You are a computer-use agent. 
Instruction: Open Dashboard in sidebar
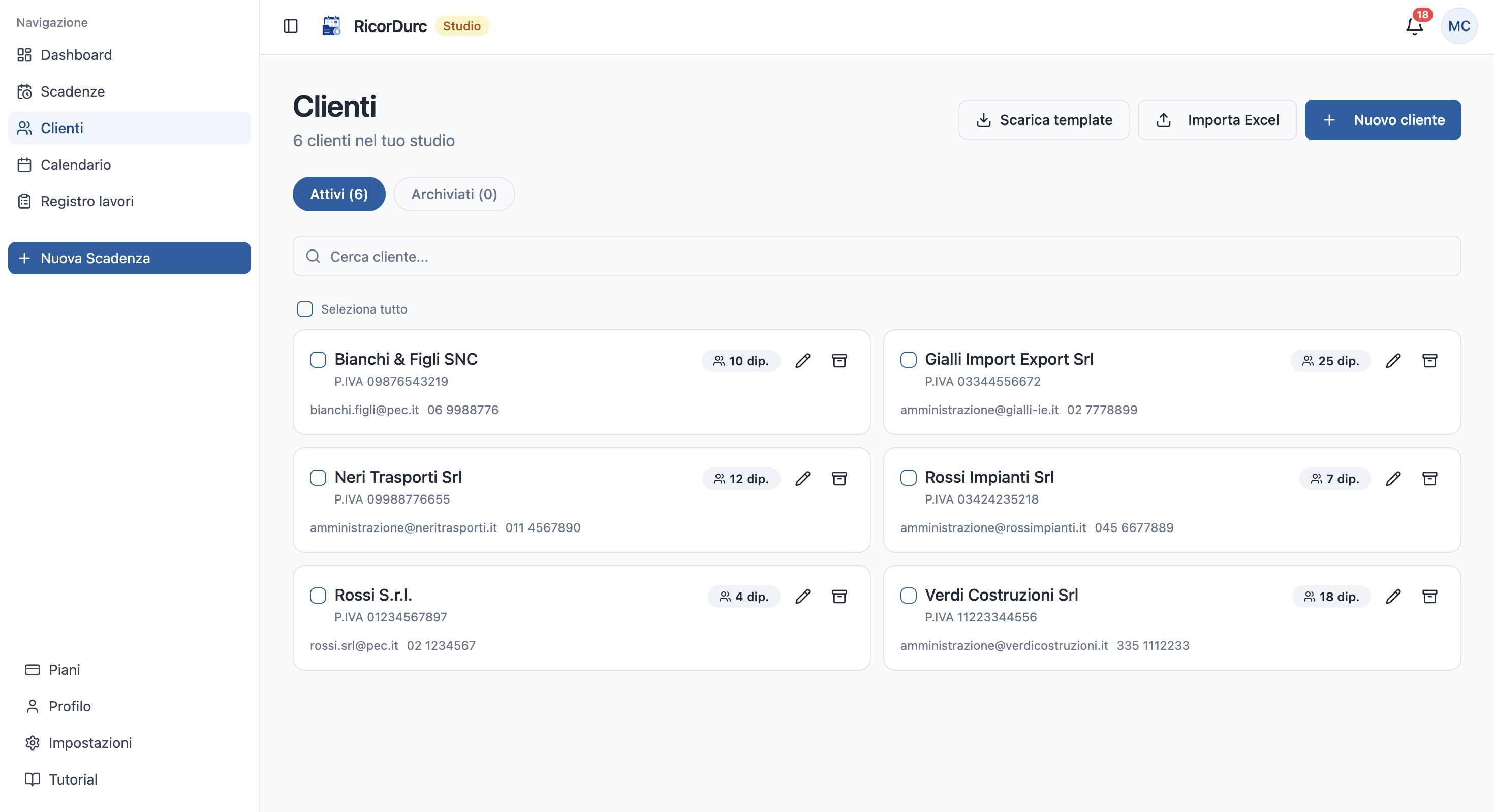click(x=130, y=55)
